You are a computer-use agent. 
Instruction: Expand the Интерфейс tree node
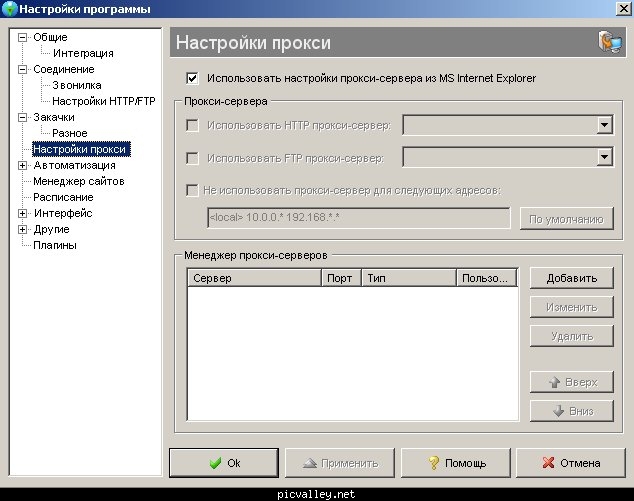(x=23, y=214)
